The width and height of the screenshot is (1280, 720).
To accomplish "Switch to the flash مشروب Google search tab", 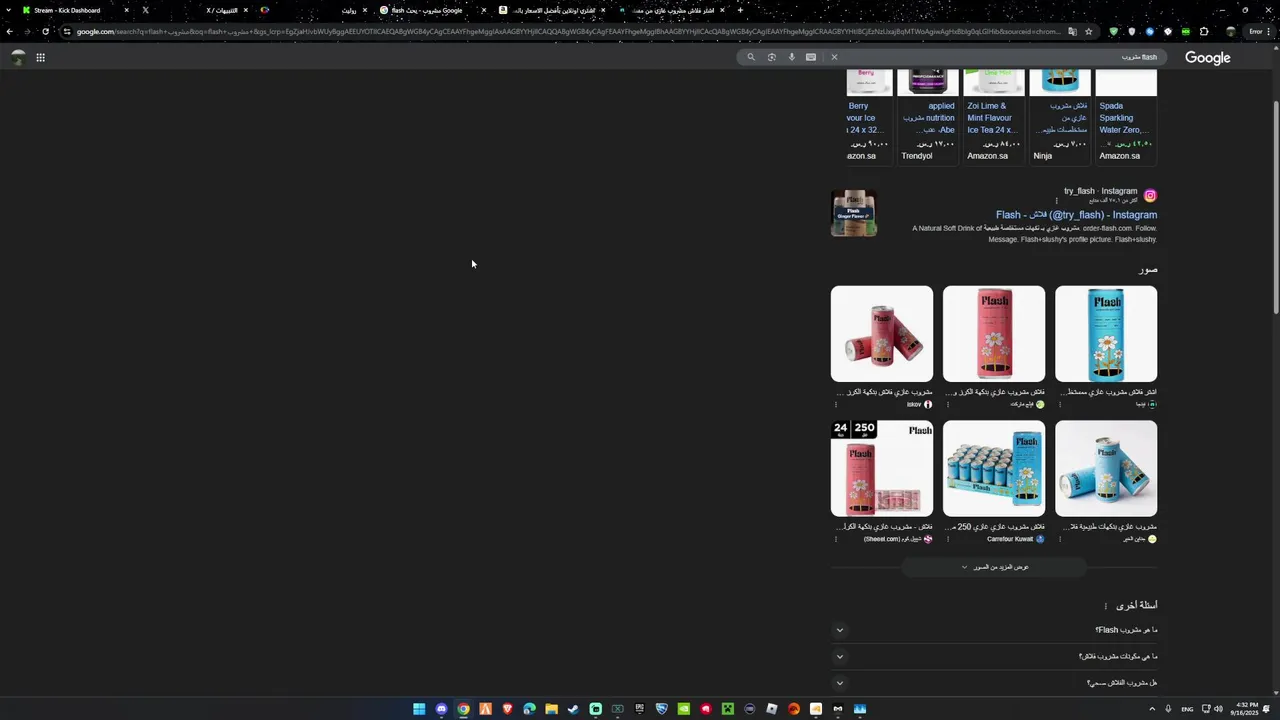I will (432, 10).
